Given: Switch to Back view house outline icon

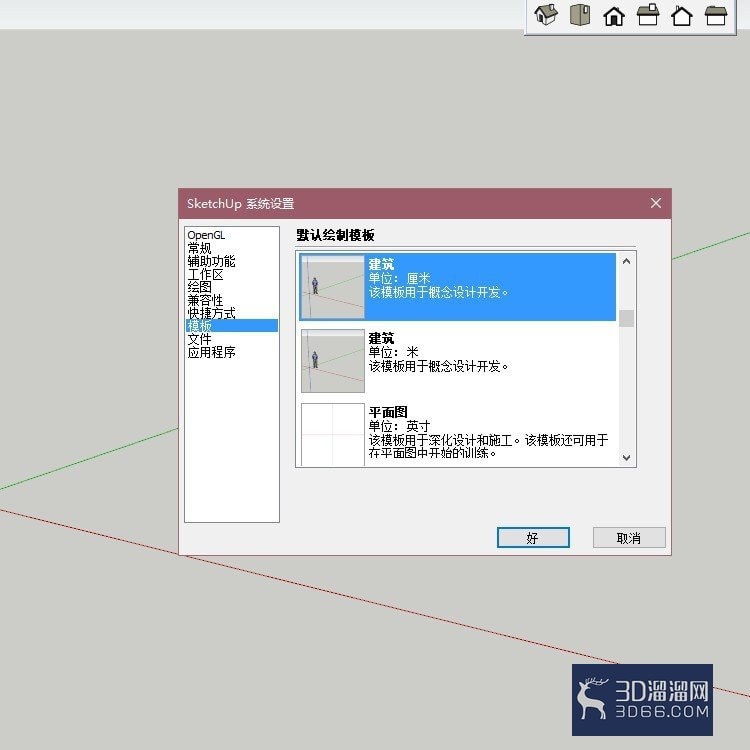Looking at the screenshot, I should tap(682, 15).
